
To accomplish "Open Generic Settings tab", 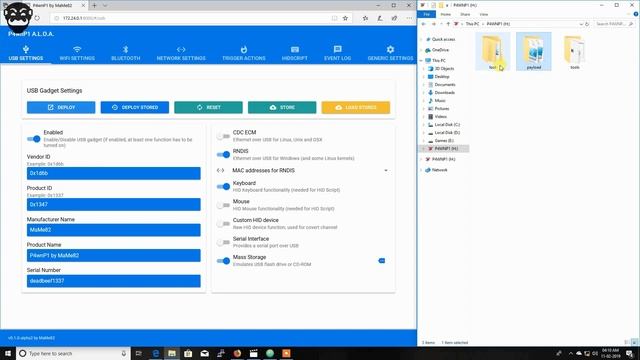I will pyautogui.click(x=391, y=53).
